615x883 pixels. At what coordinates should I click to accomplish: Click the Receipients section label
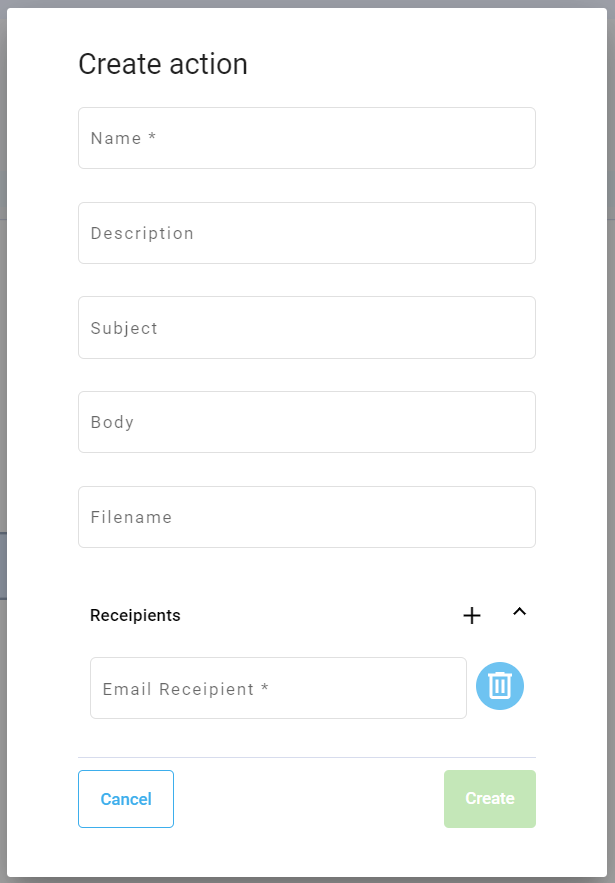coord(135,615)
